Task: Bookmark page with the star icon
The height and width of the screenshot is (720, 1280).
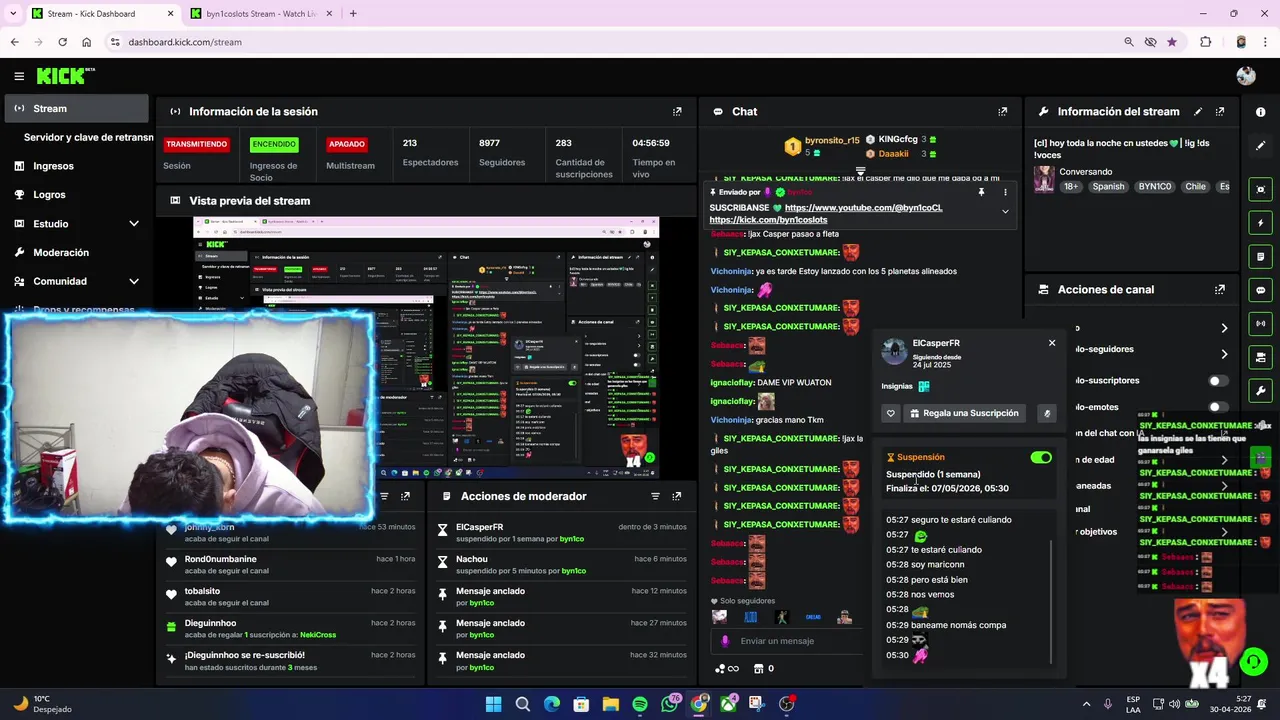Action: click(1172, 42)
